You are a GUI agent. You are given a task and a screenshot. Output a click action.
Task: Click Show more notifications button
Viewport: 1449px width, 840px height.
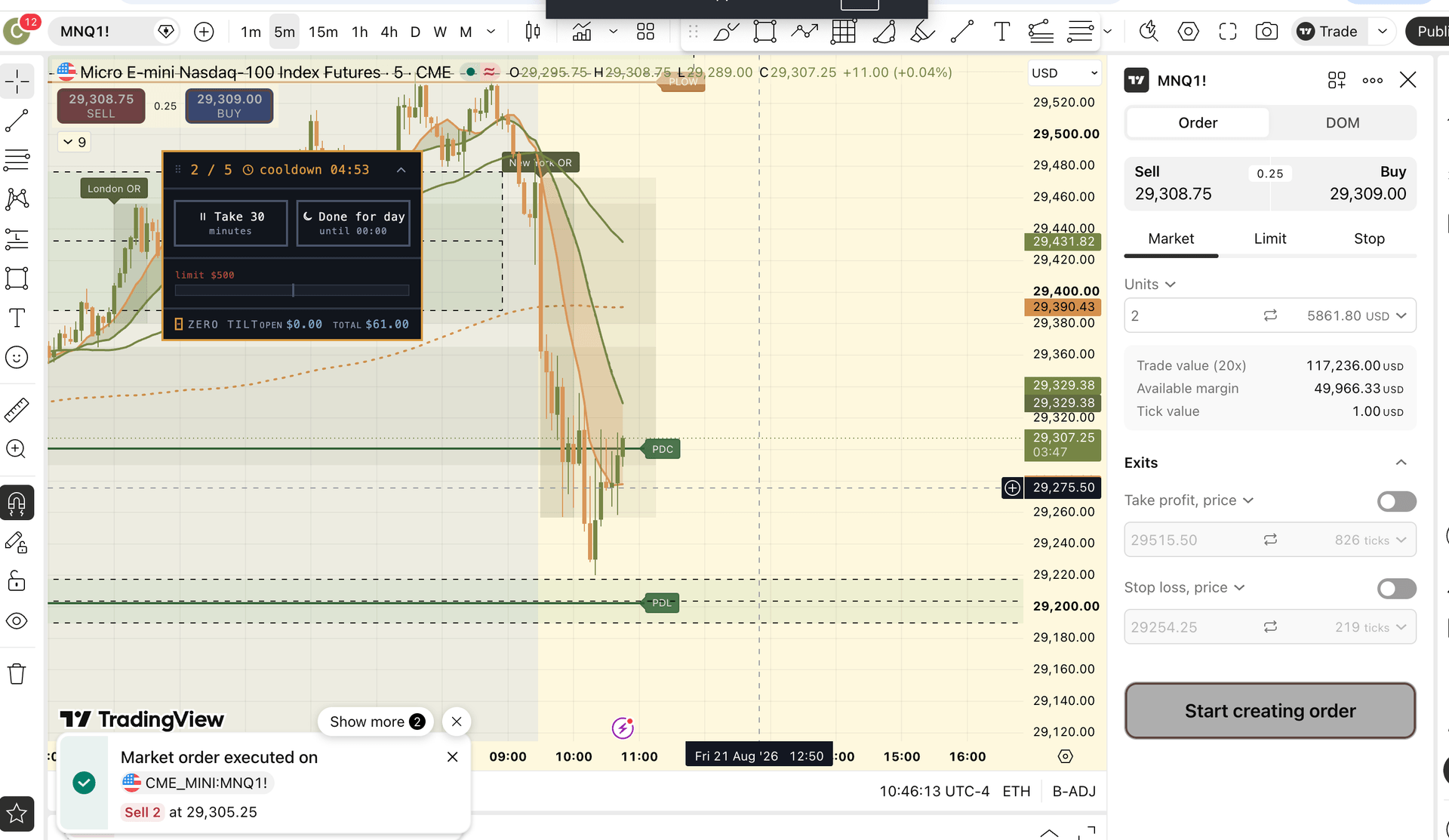click(377, 722)
